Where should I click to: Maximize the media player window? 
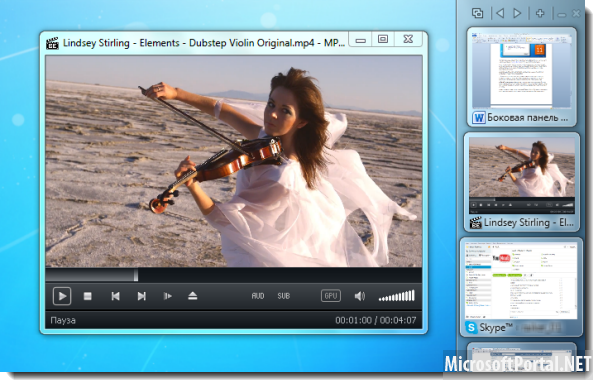(x=383, y=39)
